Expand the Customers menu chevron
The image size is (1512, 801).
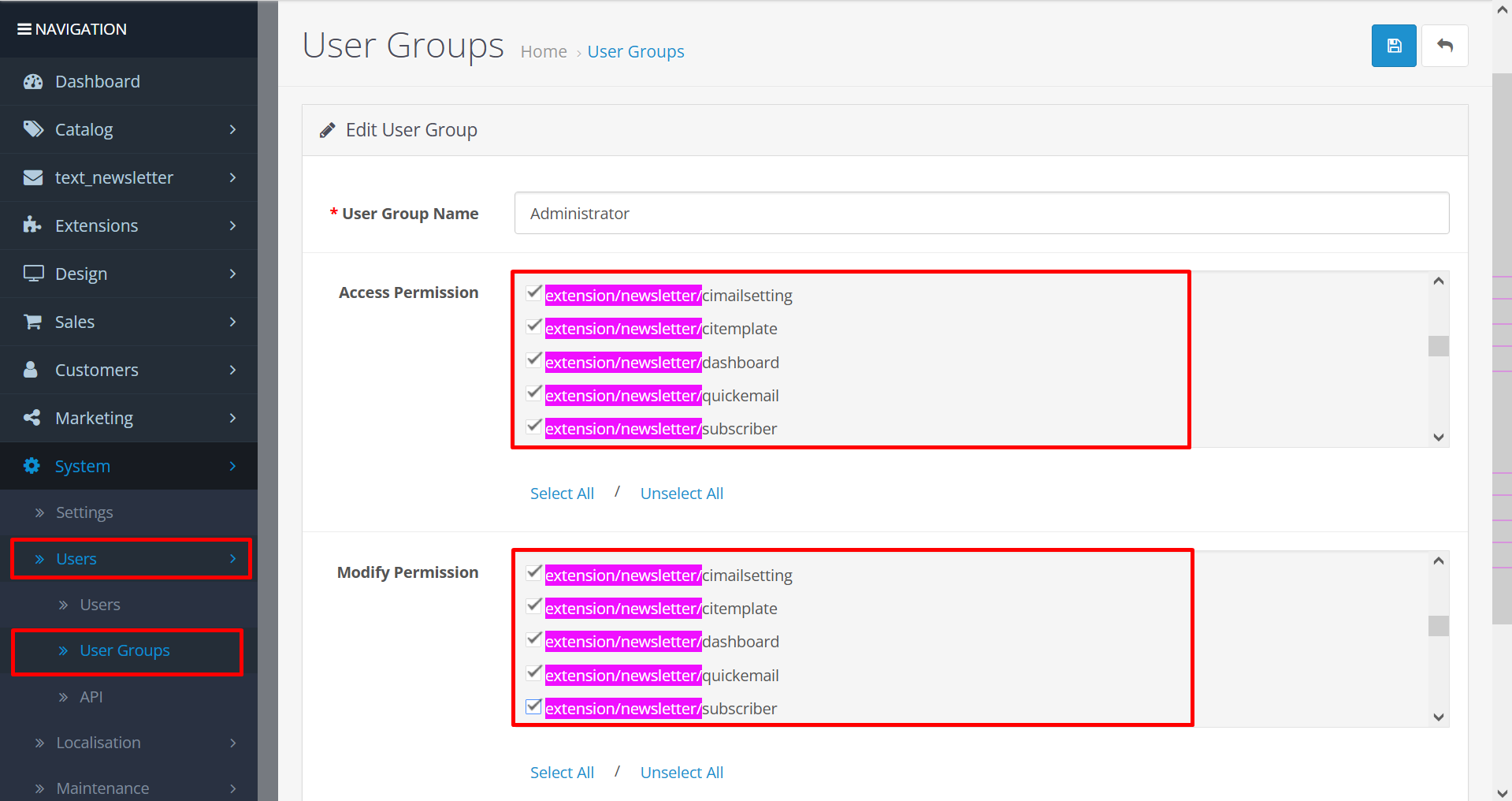pyautogui.click(x=232, y=370)
